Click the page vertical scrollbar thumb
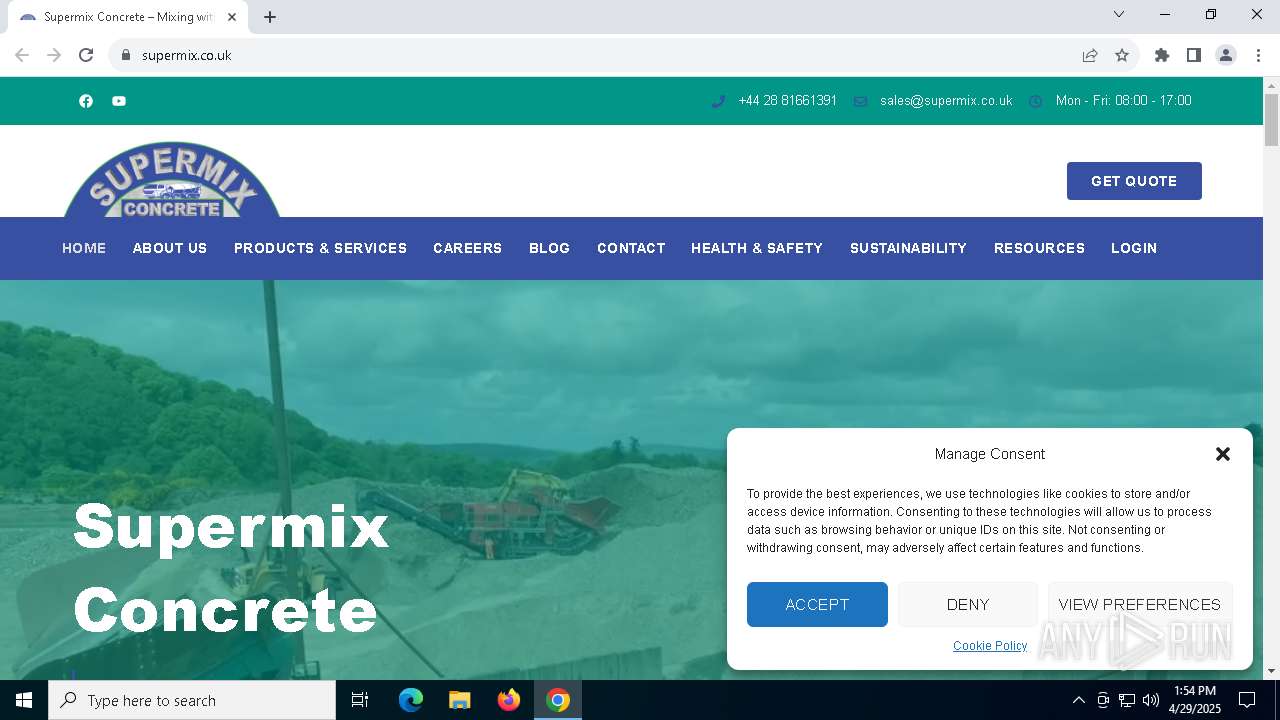This screenshot has height=720, width=1280. [1271, 120]
